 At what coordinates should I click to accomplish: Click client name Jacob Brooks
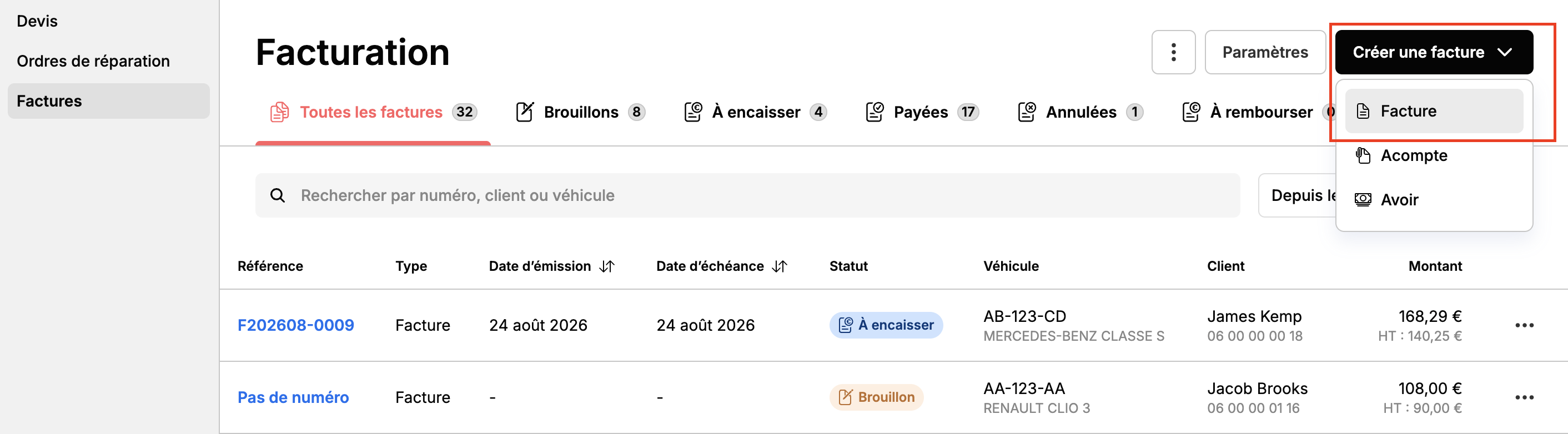coord(1258,389)
